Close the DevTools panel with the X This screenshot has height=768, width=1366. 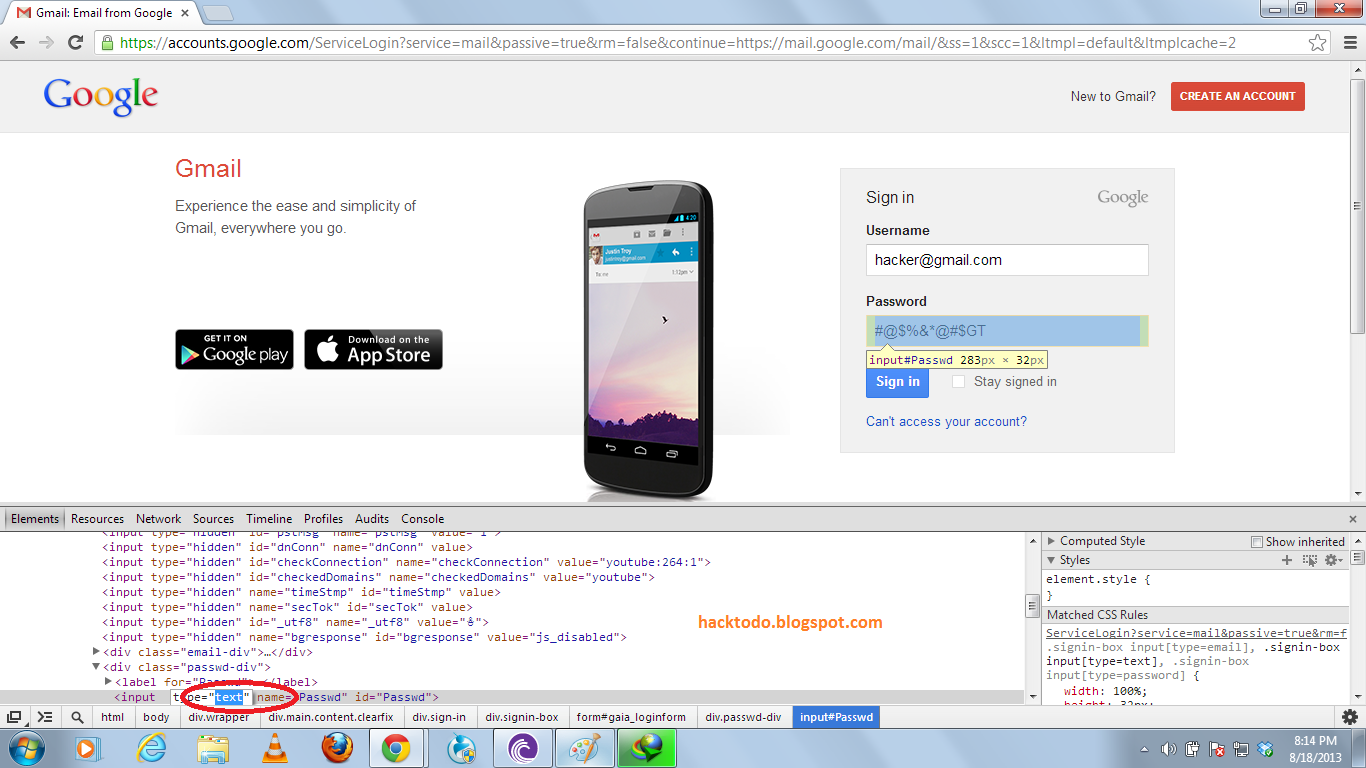point(1352,519)
